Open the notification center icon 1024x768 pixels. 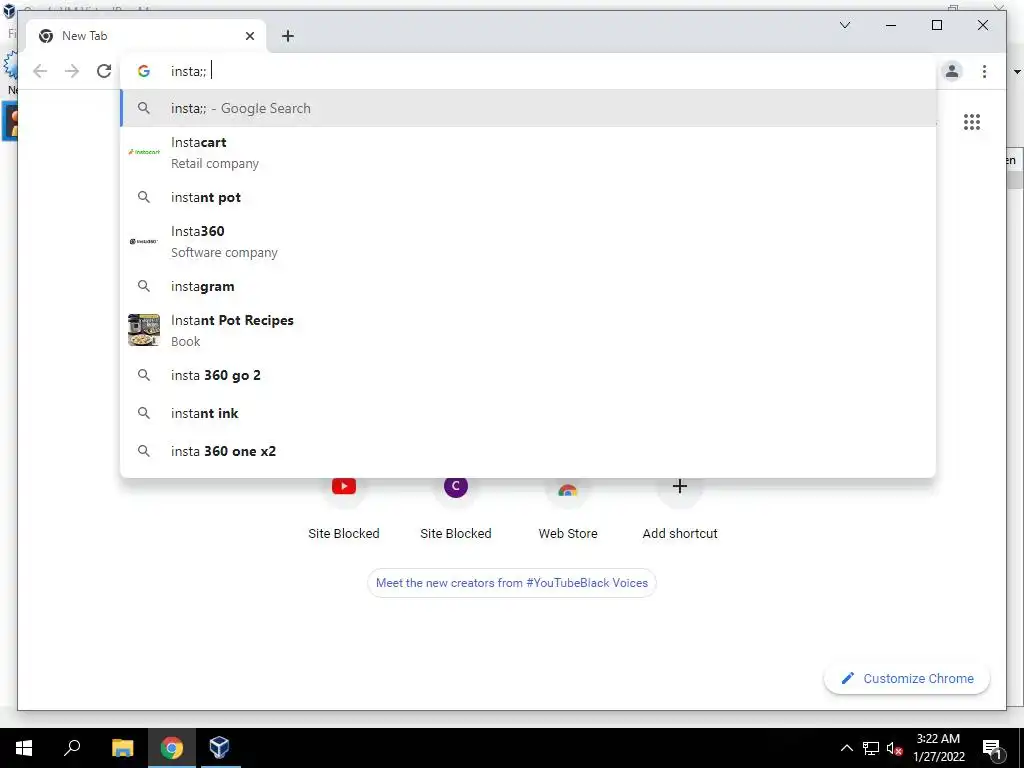[993, 748]
